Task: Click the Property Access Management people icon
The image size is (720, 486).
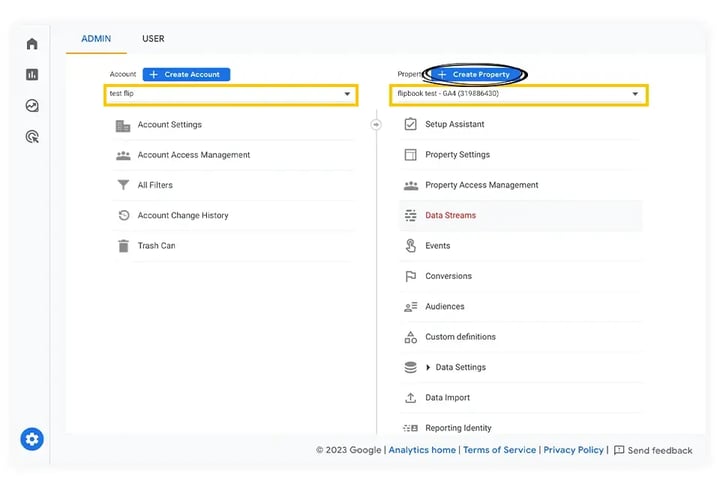Action: [x=411, y=186]
